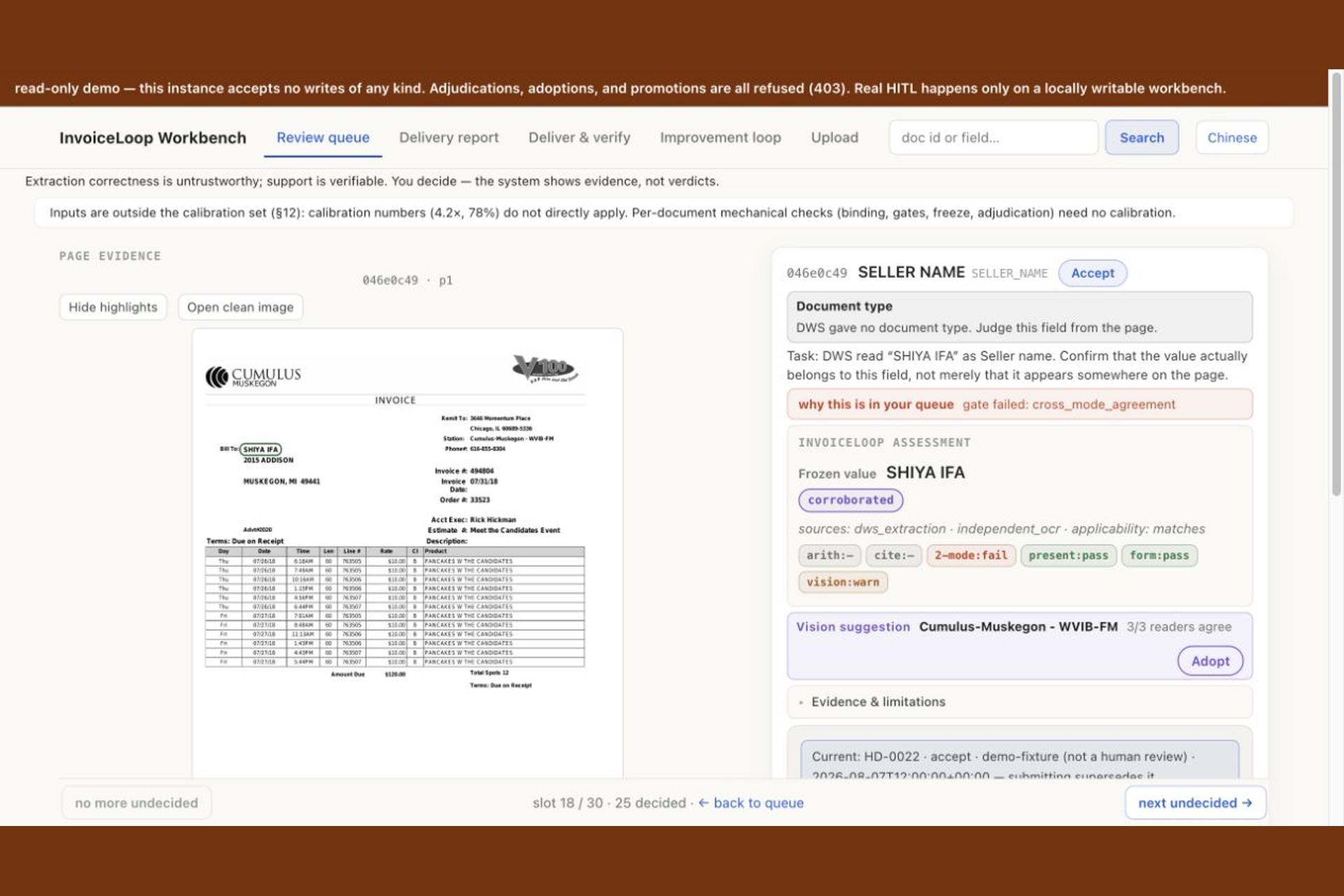Open the Upload tab
The height and width of the screenshot is (896, 1344).
(x=834, y=138)
